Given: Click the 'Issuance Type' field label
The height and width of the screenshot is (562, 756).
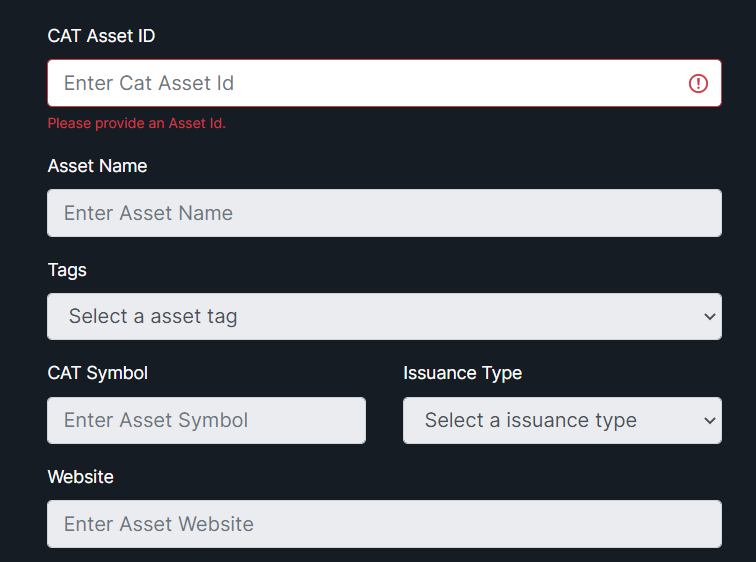Looking at the screenshot, I should [x=462, y=374].
